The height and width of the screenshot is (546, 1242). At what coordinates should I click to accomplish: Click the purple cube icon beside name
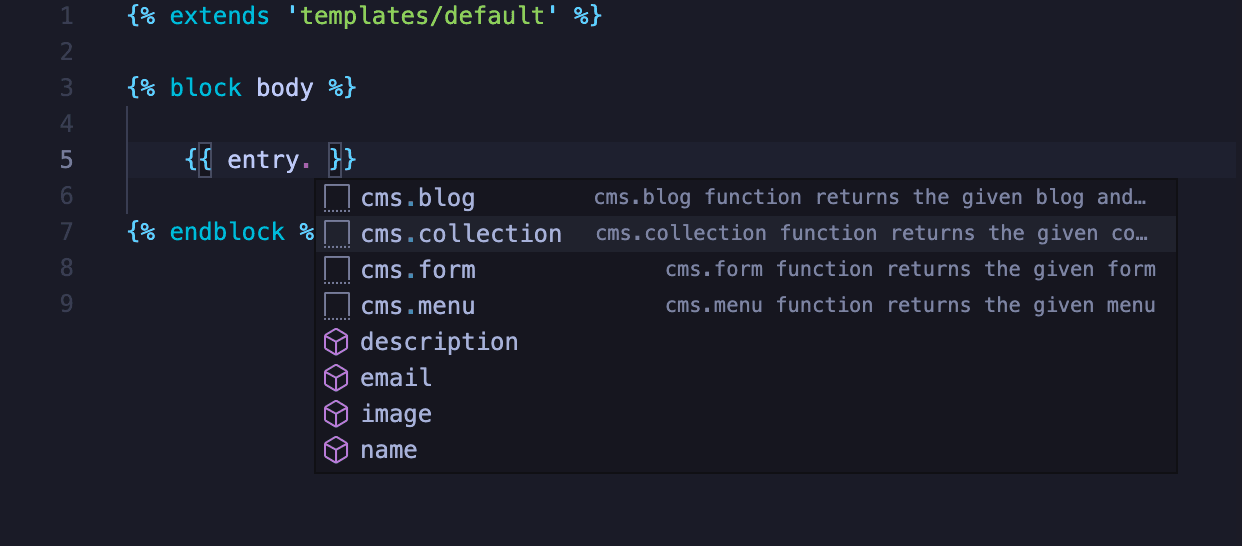pyautogui.click(x=337, y=450)
